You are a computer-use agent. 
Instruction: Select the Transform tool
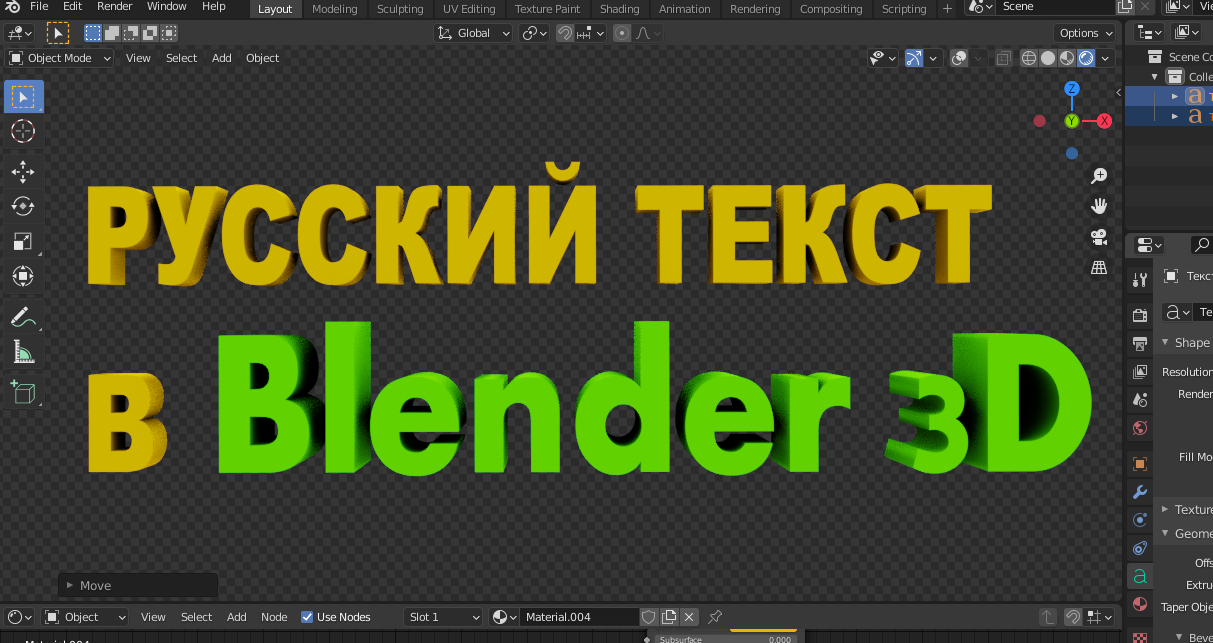pos(23,276)
